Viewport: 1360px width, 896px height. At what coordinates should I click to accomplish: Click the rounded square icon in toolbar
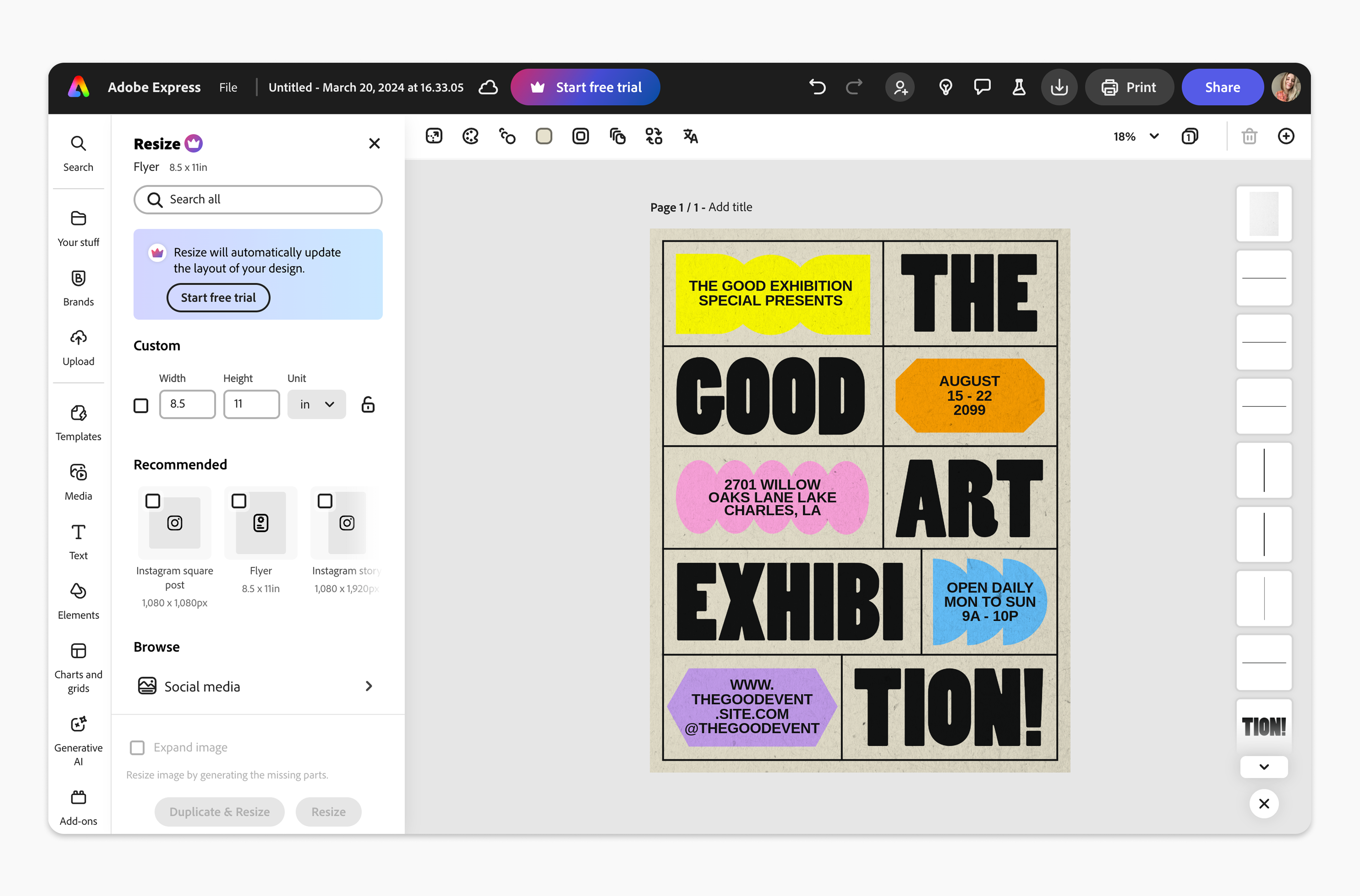coord(580,136)
